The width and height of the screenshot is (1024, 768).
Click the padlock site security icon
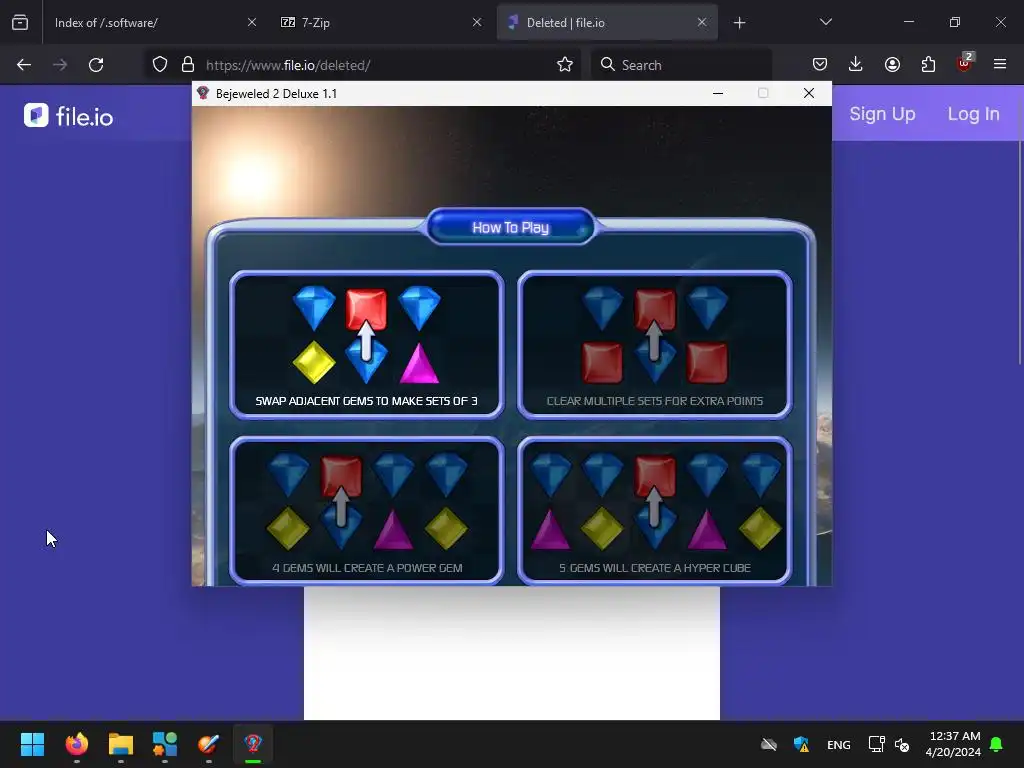point(188,65)
